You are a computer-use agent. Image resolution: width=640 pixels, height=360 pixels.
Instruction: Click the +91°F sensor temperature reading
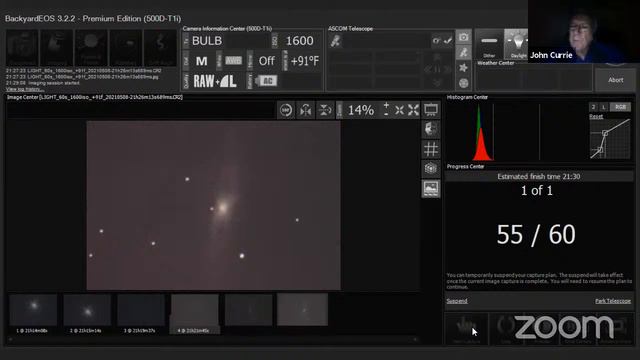tap(304, 61)
